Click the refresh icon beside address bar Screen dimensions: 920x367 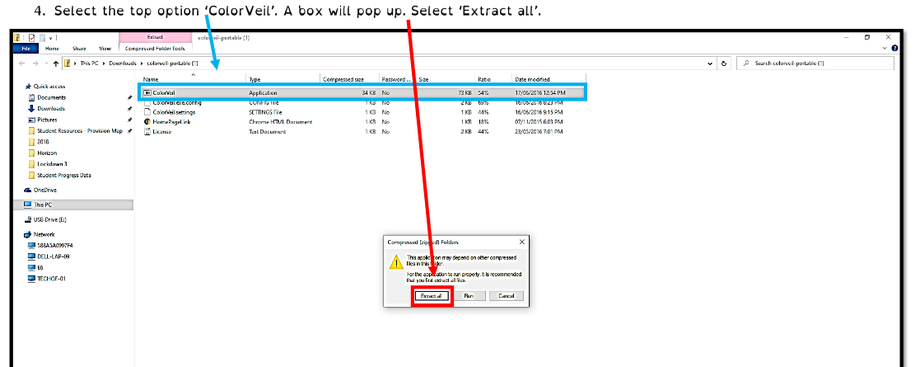point(724,63)
